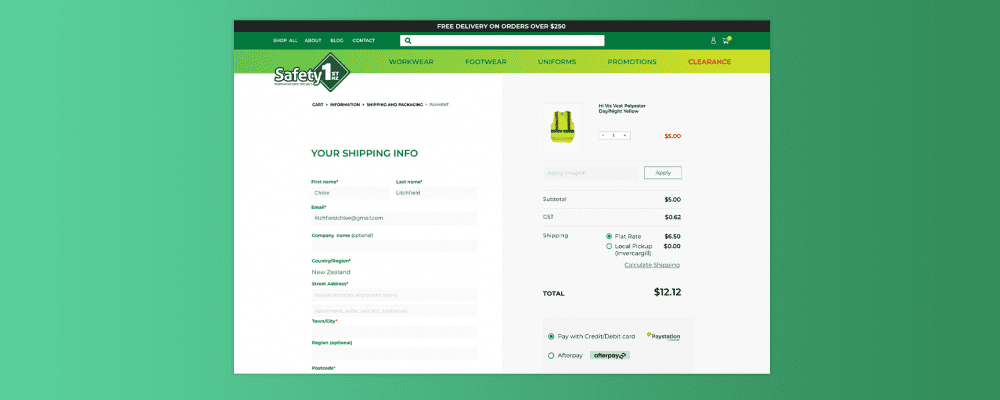Click the Calculate Shipping link
The height and width of the screenshot is (400, 1000).
[652, 265]
